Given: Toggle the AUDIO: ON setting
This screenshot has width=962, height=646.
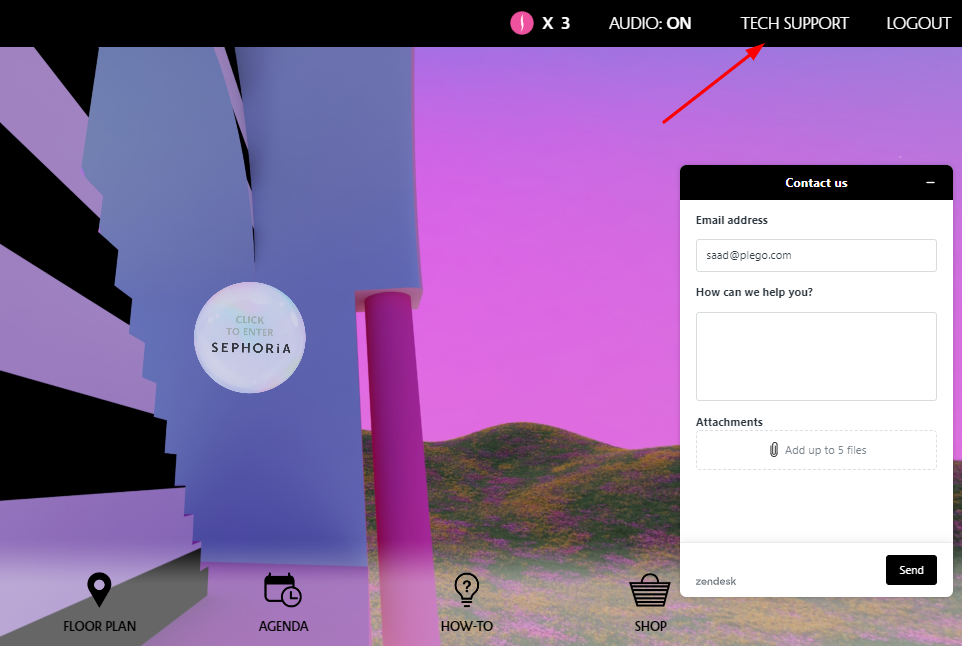Looking at the screenshot, I should (650, 23).
